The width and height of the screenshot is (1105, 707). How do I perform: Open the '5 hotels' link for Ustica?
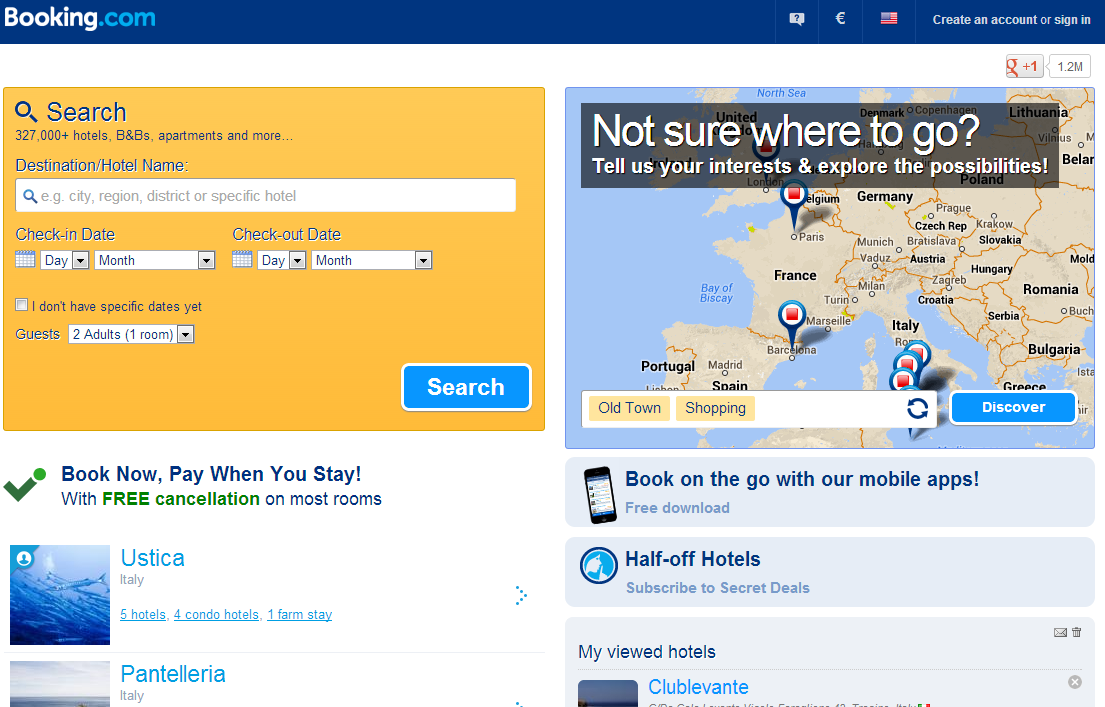[x=143, y=615]
